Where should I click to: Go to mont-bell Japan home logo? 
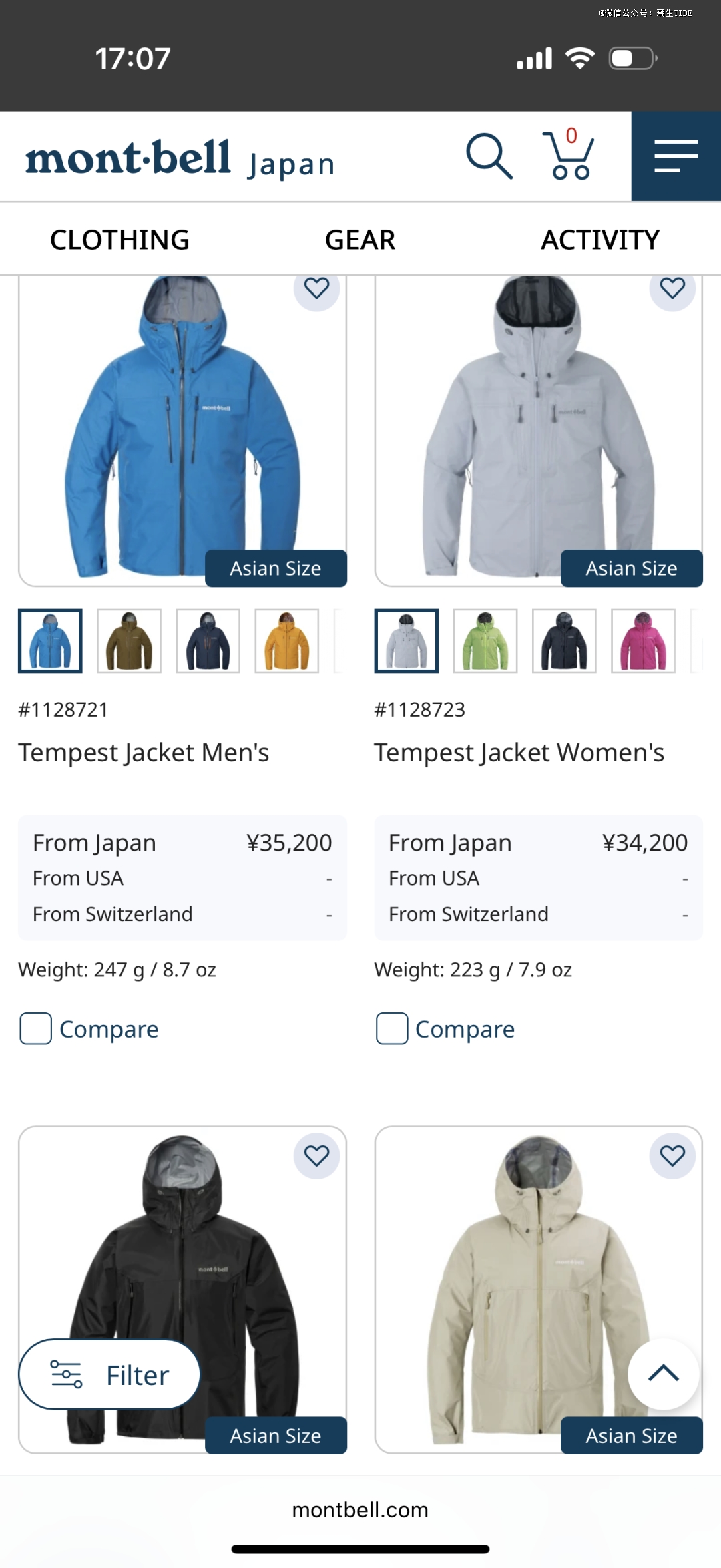coord(180,159)
